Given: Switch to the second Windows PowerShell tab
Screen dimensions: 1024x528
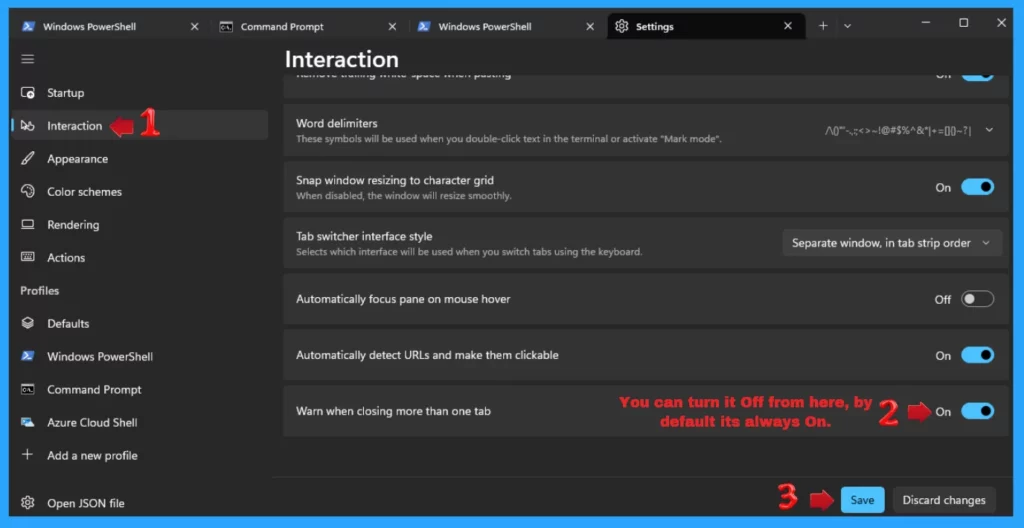Looking at the screenshot, I should click(x=506, y=27).
